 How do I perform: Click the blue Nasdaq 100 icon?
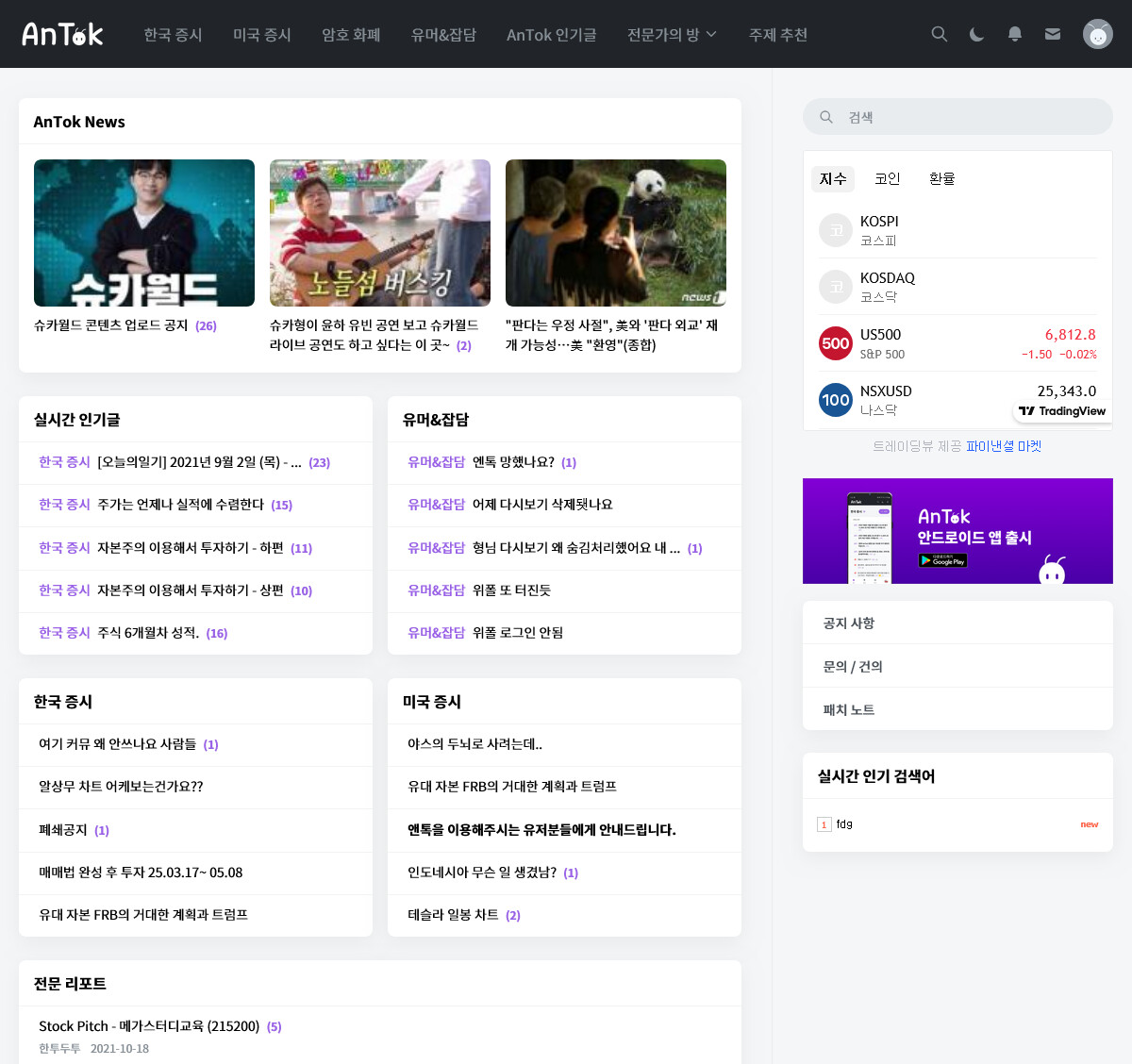[x=836, y=400]
